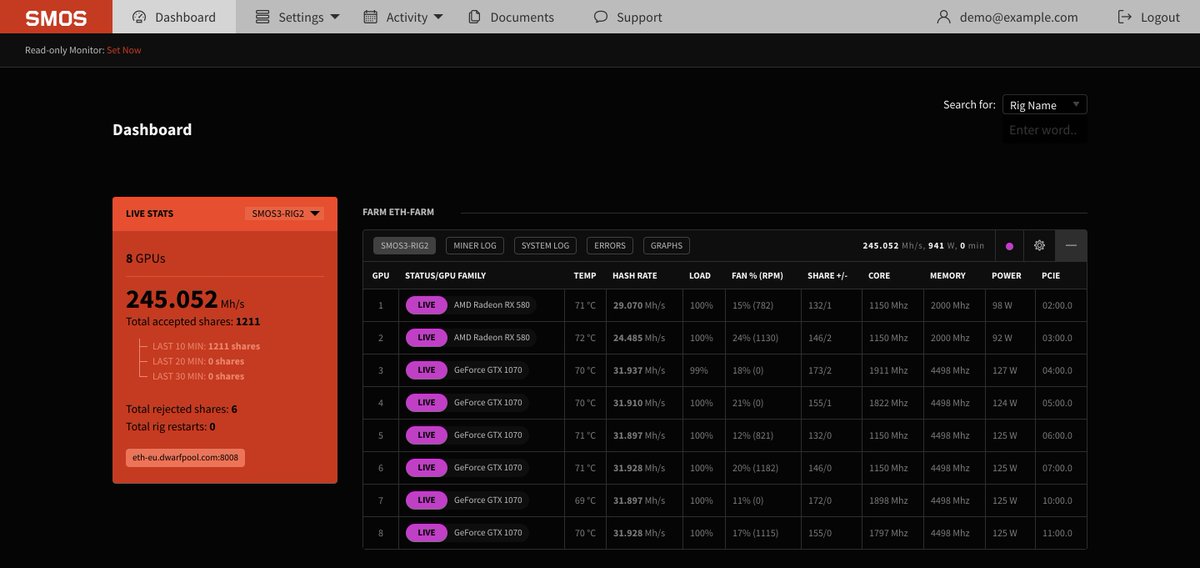
Task: Click Total rejected shares: 6
Action: 182,409
